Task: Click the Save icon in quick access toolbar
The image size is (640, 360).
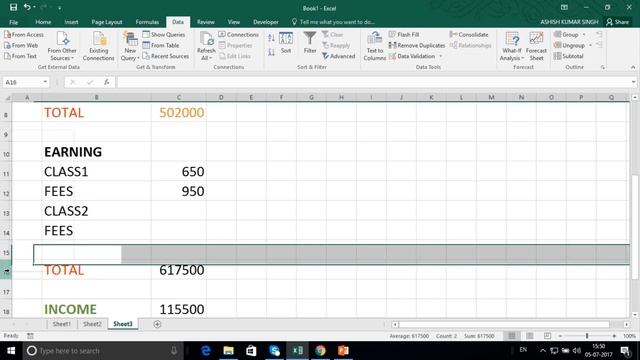Action: (13, 7)
